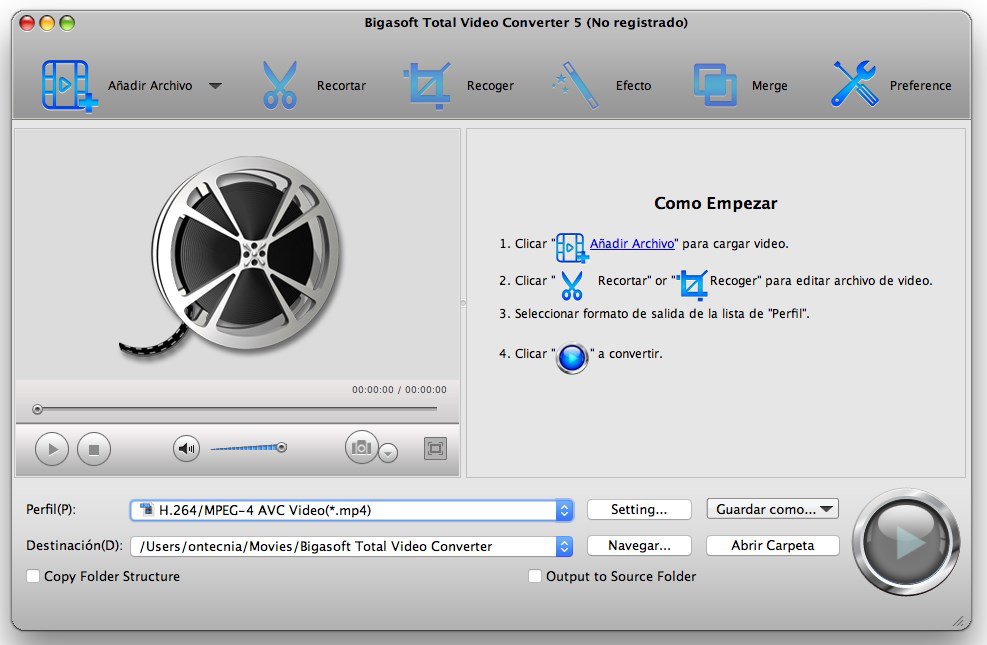Image resolution: width=987 pixels, height=645 pixels.
Task: Click the Setting... button
Action: (639, 510)
